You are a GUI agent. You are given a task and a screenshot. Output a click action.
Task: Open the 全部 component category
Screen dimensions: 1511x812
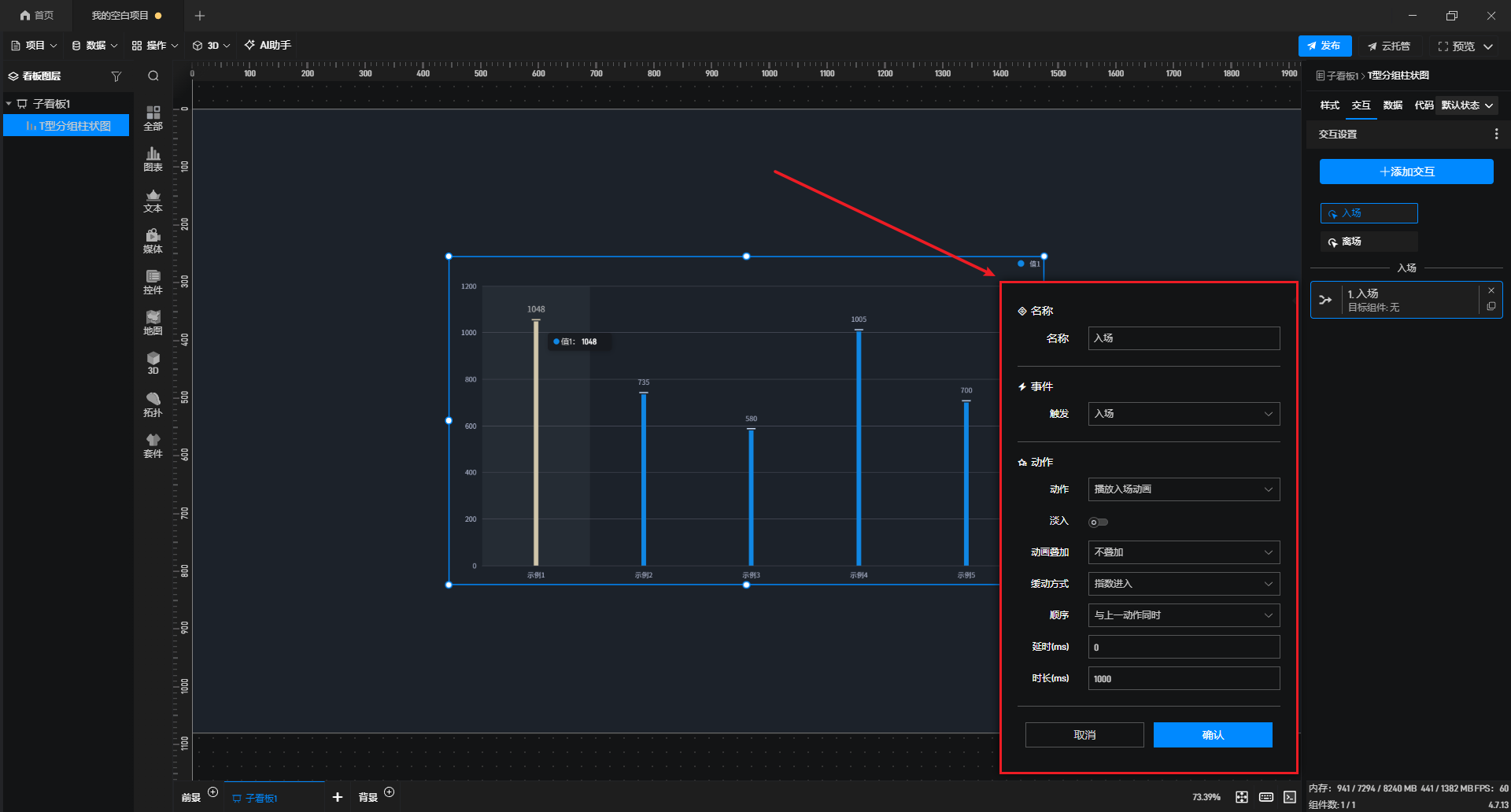[153, 118]
